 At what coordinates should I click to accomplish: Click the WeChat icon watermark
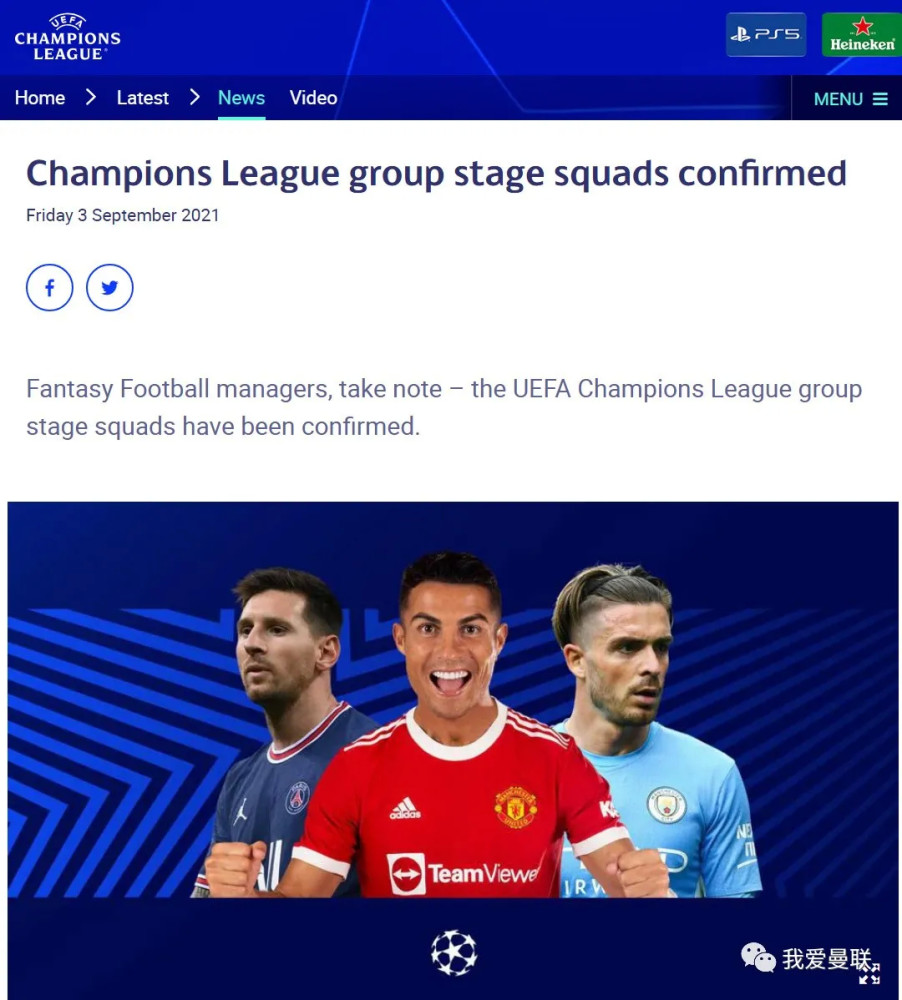pos(758,958)
